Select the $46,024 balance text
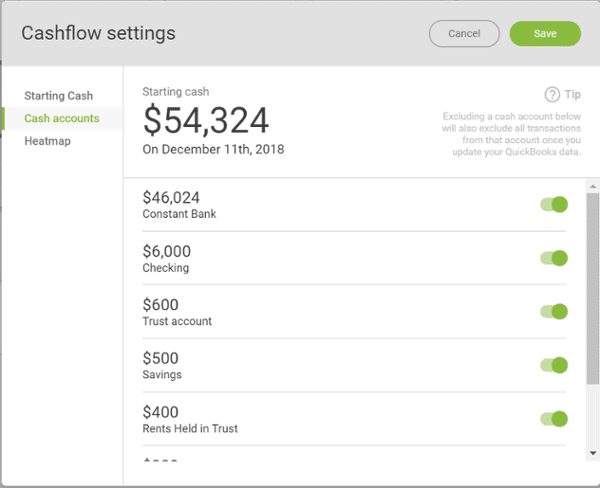 (x=171, y=198)
